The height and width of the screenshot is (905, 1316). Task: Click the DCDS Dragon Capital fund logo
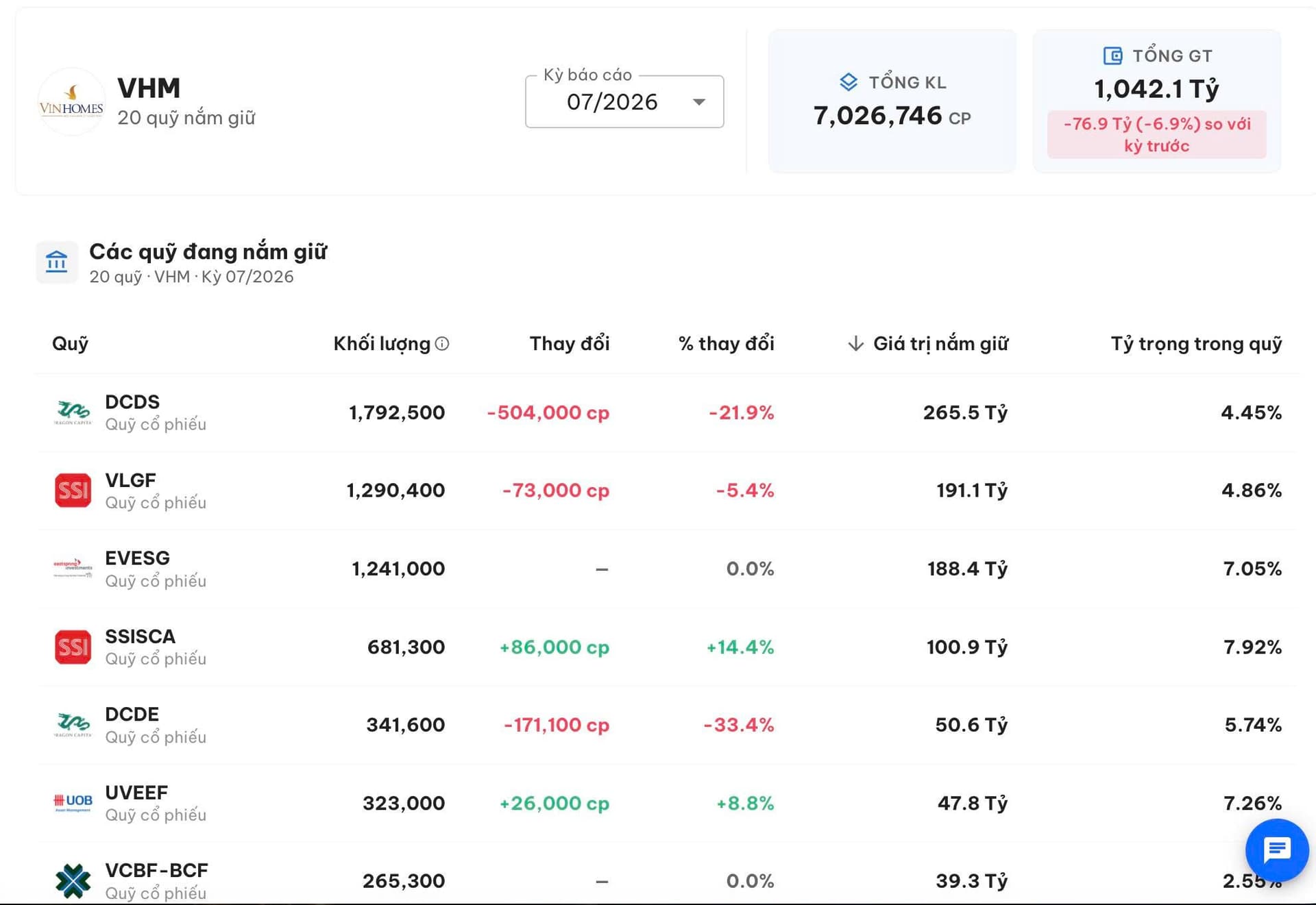pyautogui.click(x=73, y=412)
